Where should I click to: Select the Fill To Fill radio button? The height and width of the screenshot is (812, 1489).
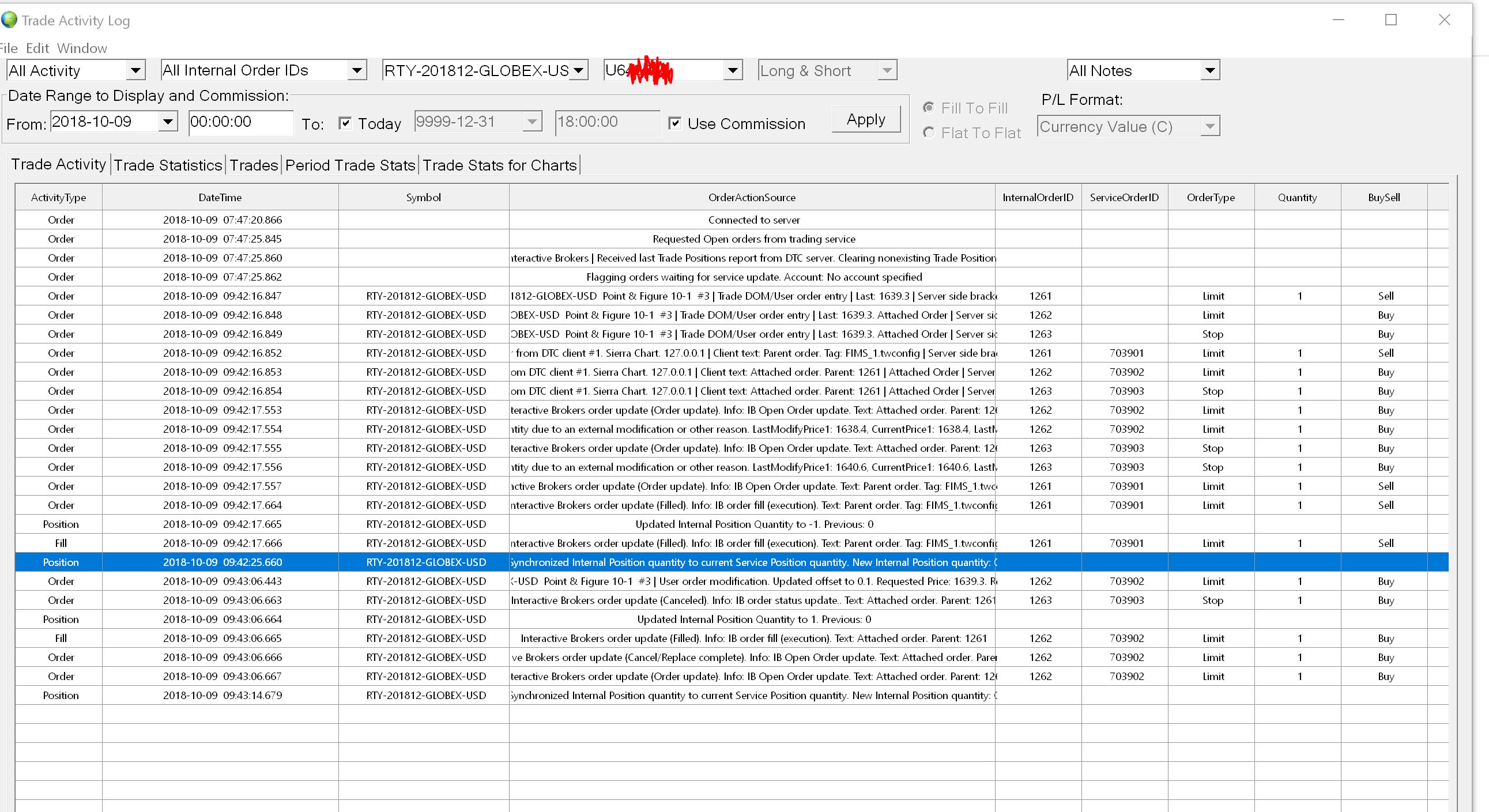coord(928,108)
